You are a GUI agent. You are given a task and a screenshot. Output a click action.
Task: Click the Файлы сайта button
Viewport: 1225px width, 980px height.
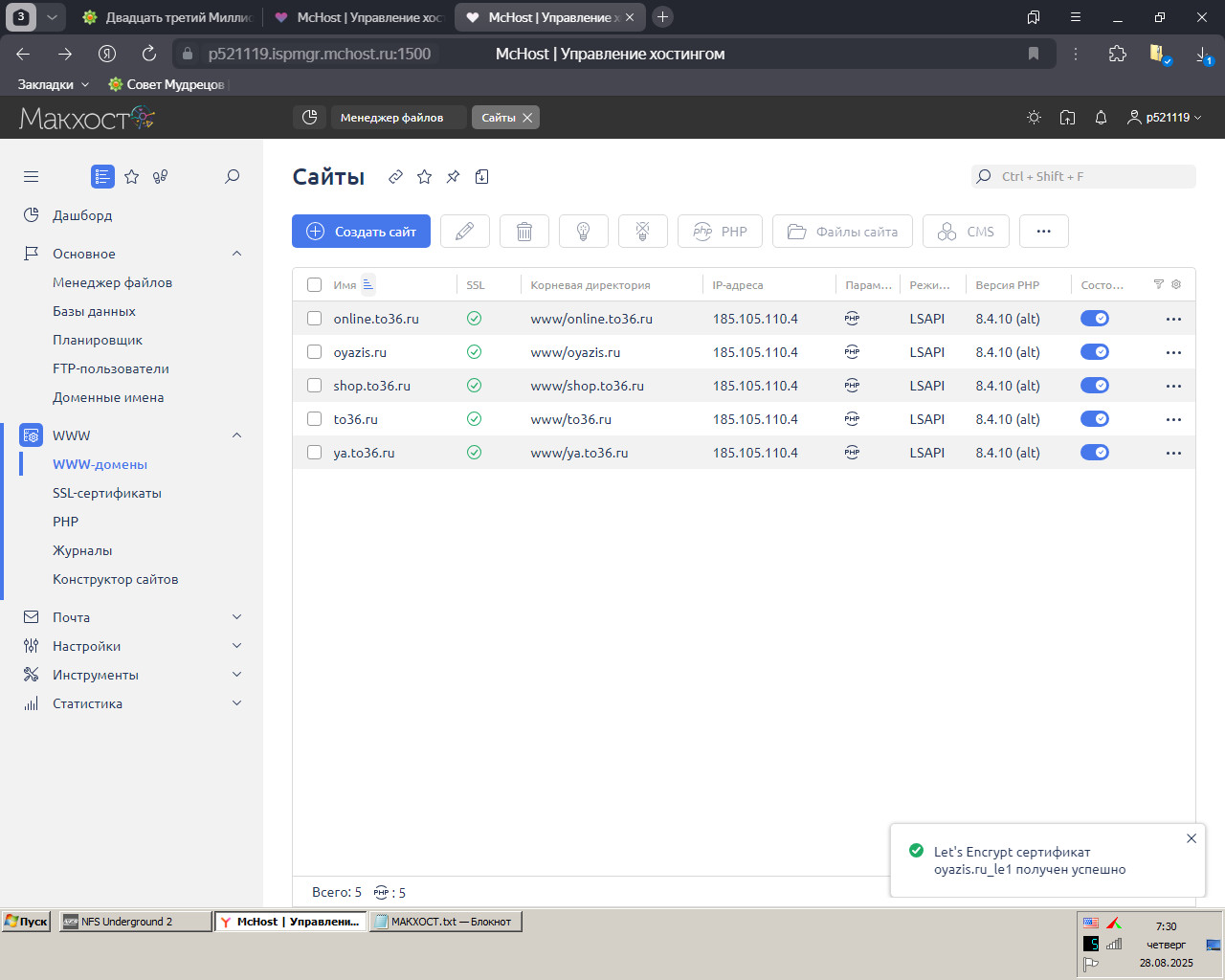click(x=842, y=232)
